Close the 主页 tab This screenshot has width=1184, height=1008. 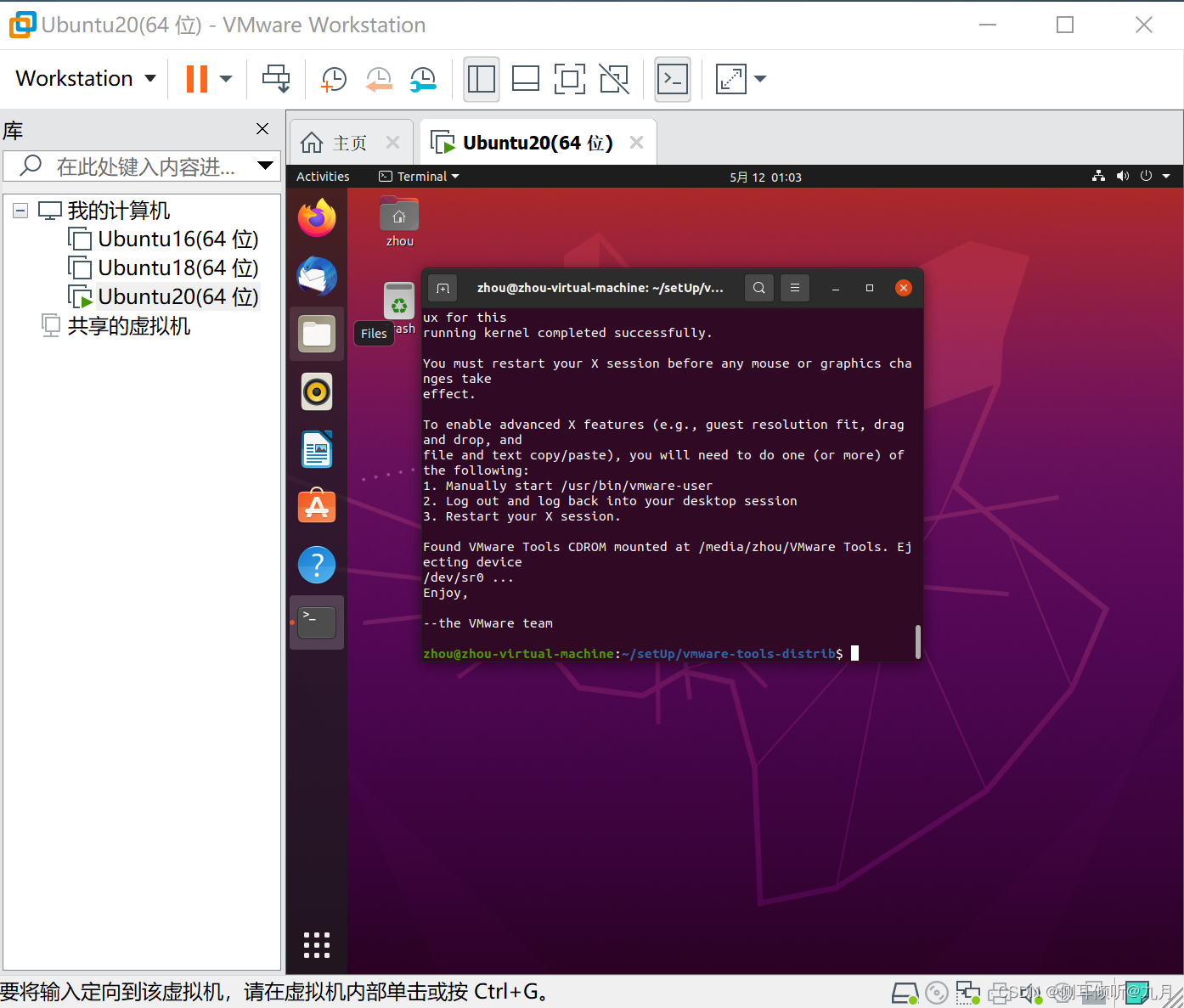coord(393,143)
